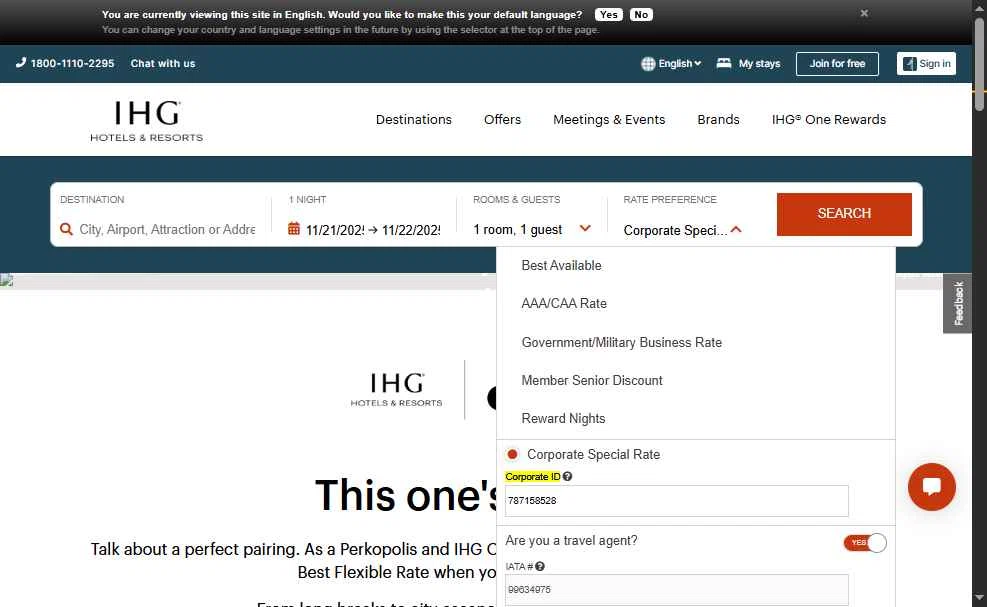Viewport: 987px width, 607px height.
Task: Click Yes on language banner
Action: coord(609,14)
